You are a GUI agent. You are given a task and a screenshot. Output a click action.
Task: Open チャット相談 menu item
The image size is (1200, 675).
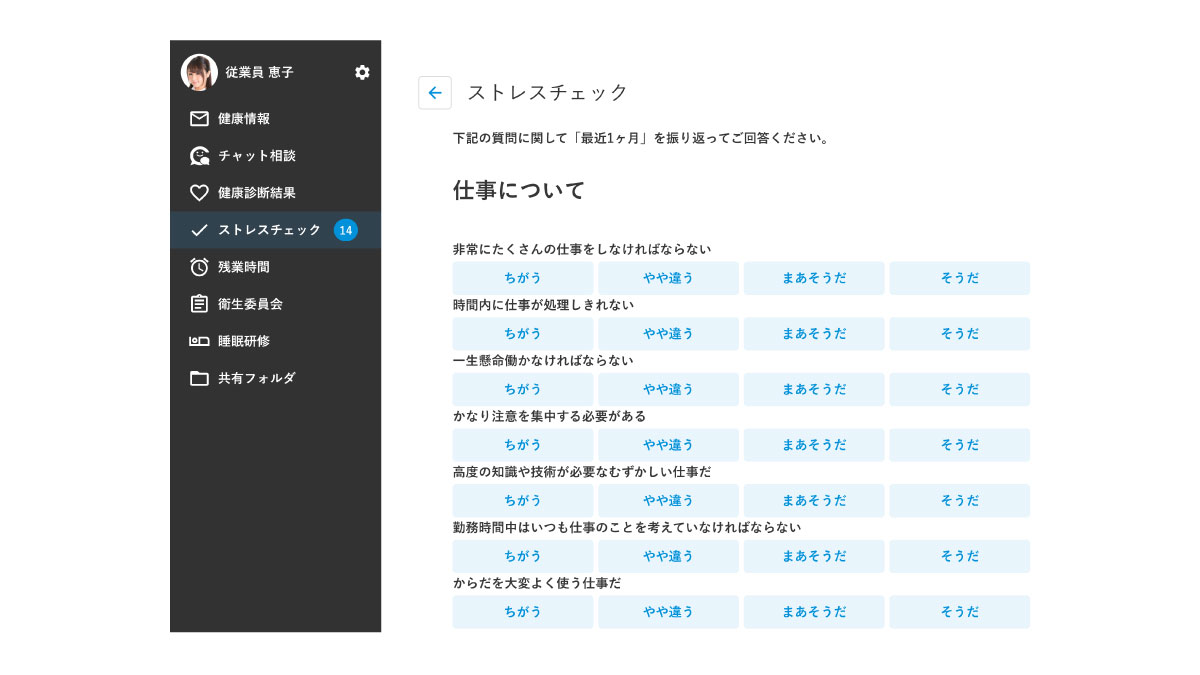click(275, 156)
